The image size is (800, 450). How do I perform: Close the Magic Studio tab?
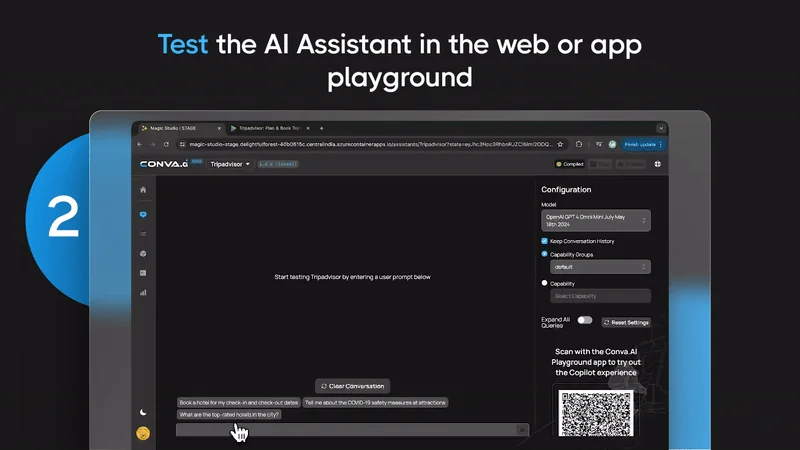(x=219, y=129)
